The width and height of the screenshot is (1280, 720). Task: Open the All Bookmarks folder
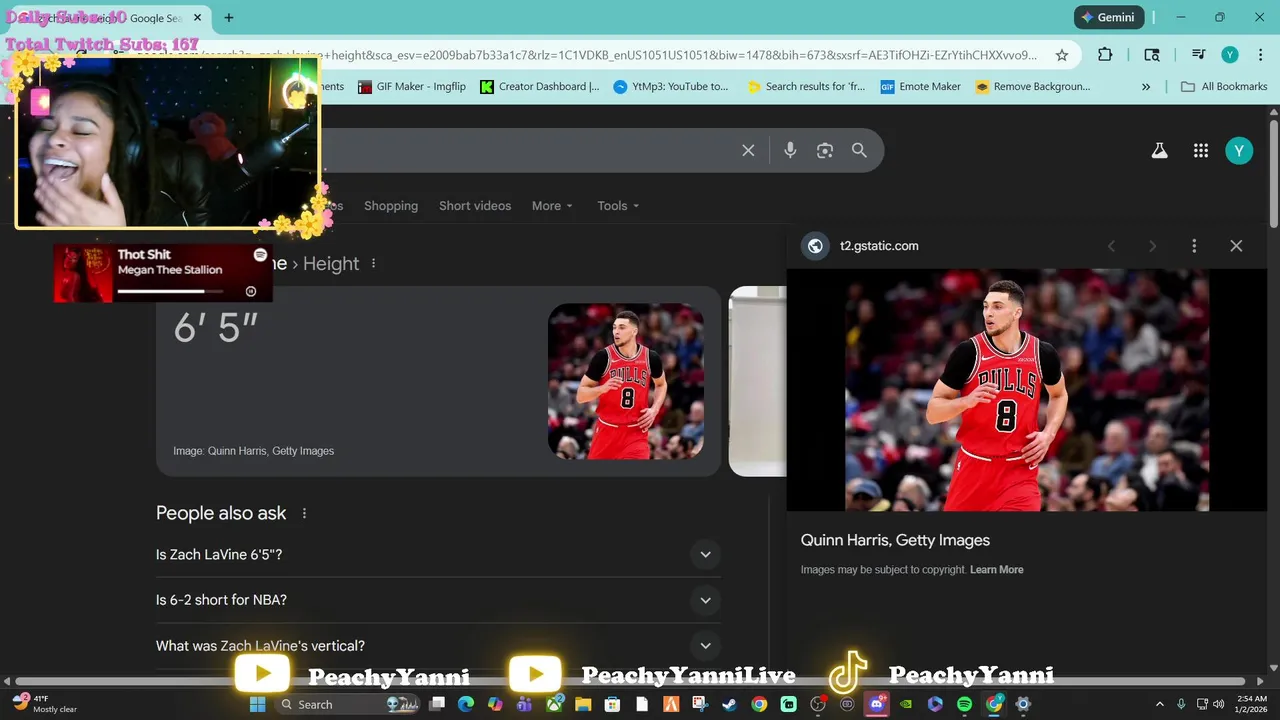(x=1224, y=87)
